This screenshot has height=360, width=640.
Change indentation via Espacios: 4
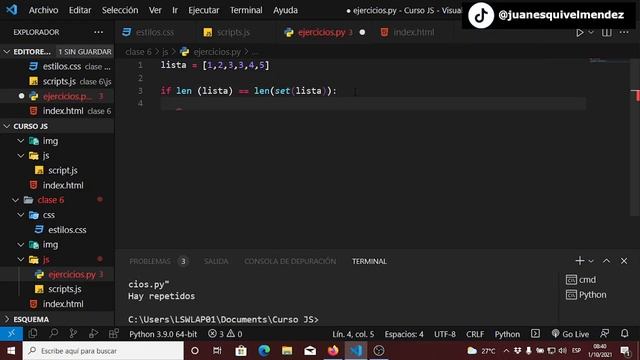click(x=404, y=334)
